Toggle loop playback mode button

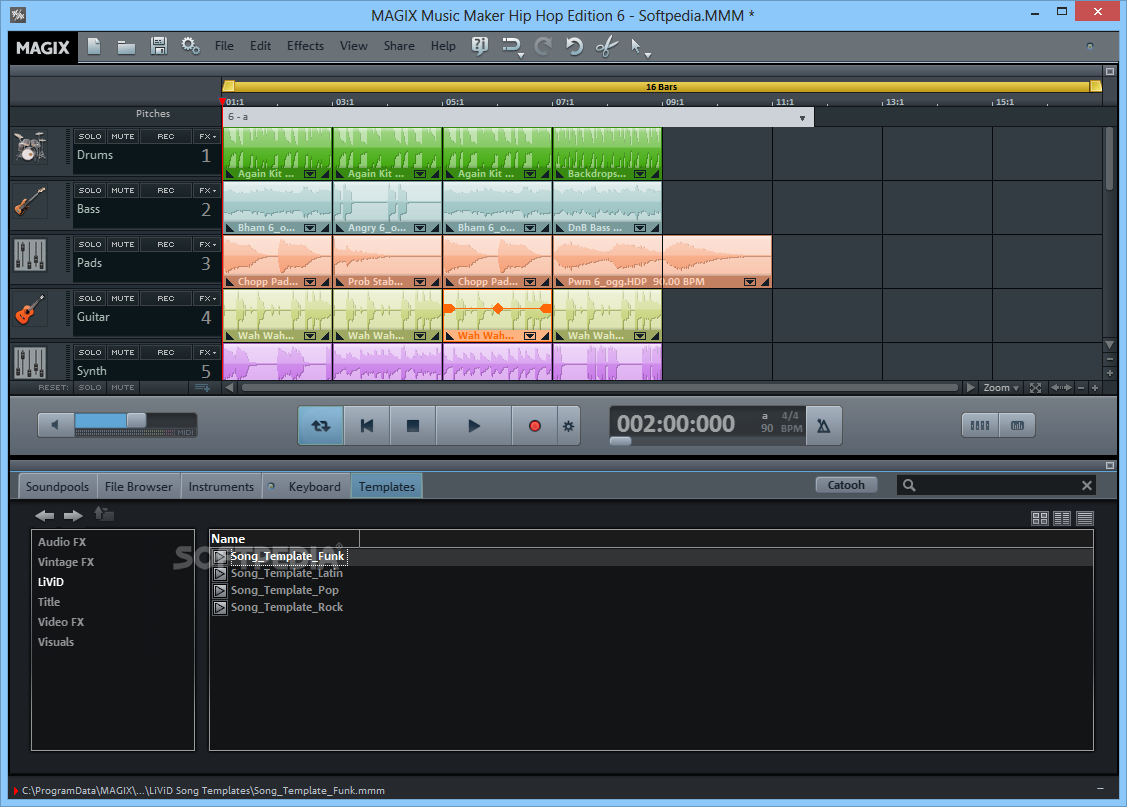321,426
